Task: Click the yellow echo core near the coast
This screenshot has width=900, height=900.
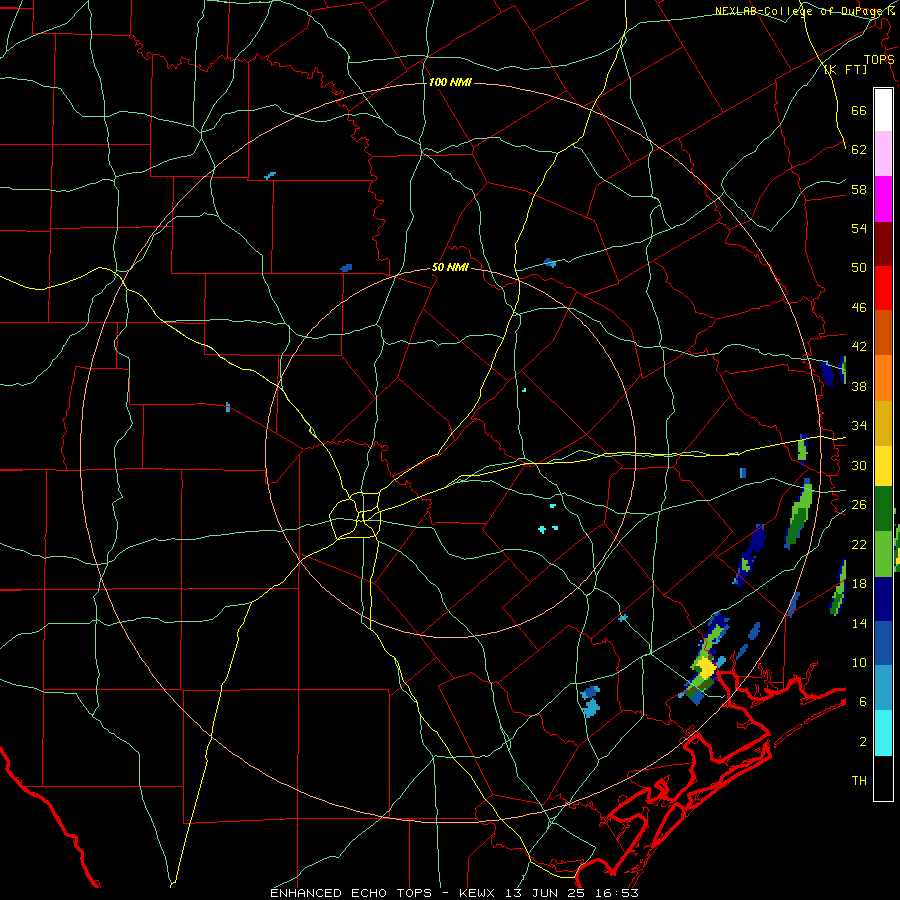Action: (x=705, y=669)
